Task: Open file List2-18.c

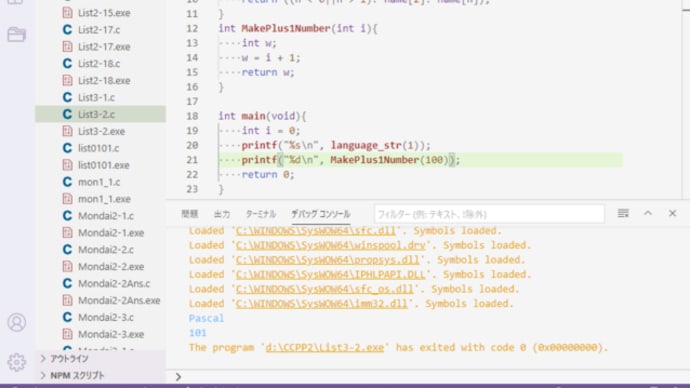Action: pyautogui.click(x=99, y=63)
